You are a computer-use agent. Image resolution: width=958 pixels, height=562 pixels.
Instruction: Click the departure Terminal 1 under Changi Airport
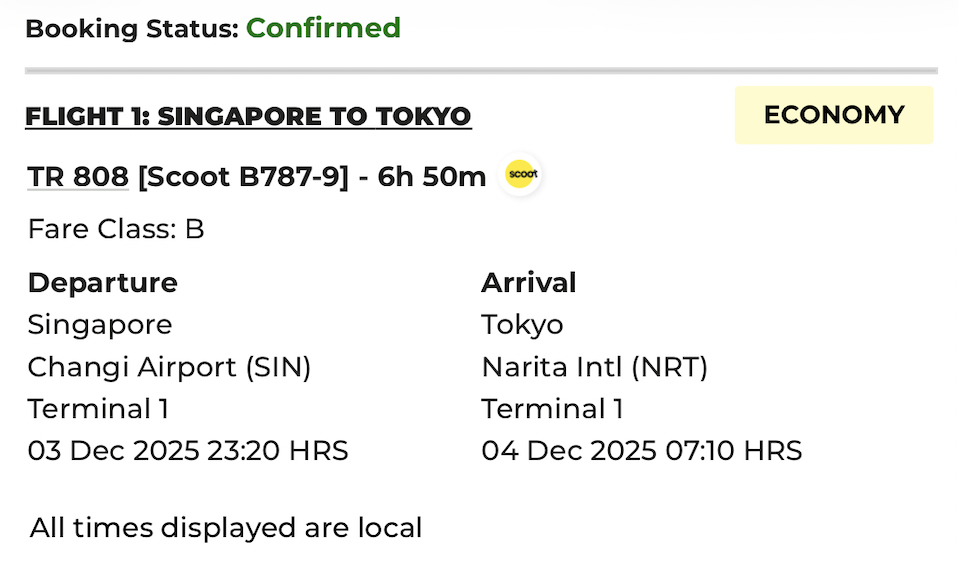point(98,409)
